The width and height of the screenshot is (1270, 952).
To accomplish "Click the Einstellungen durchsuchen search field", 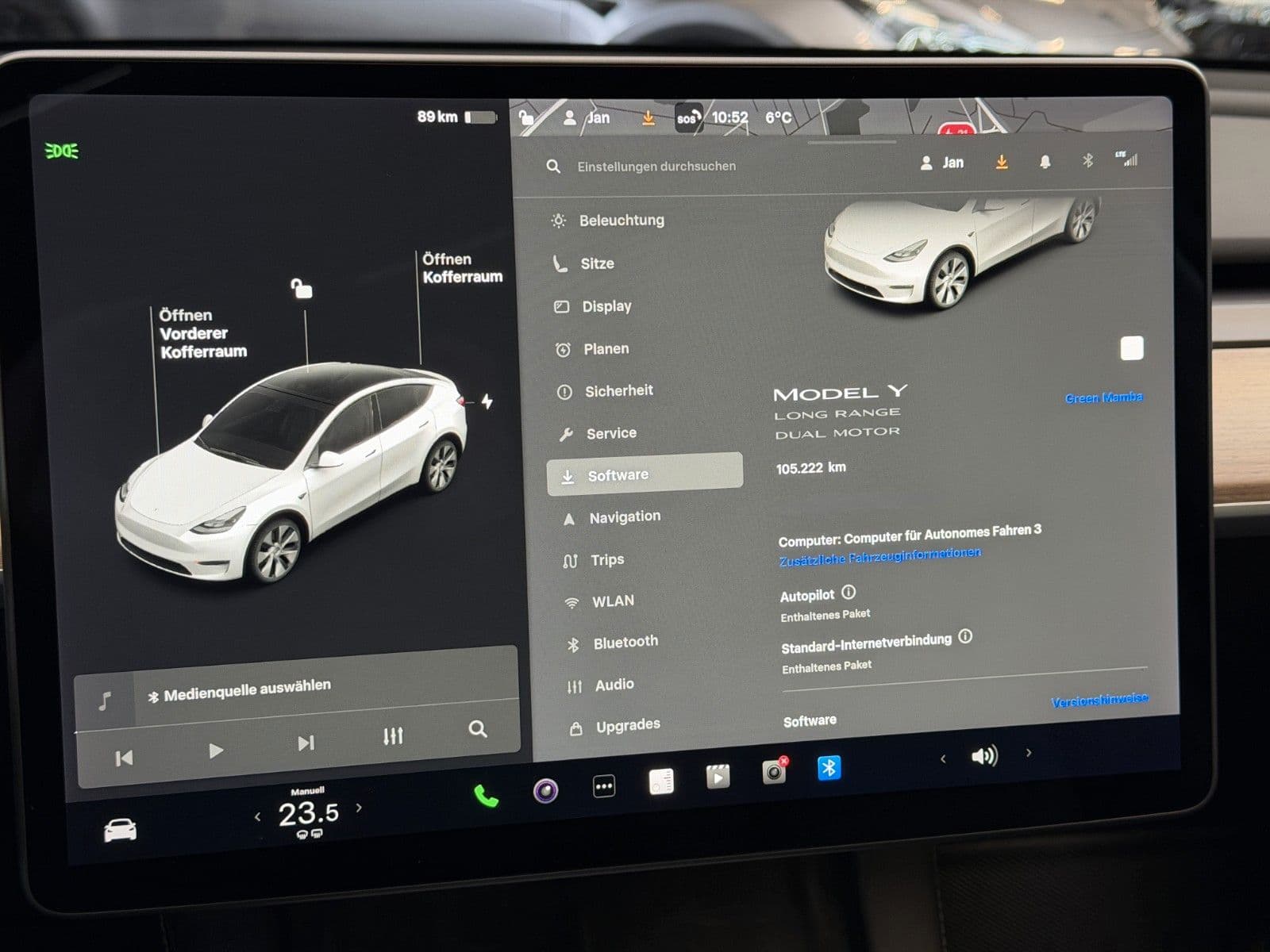I will [x=656, y=167].
